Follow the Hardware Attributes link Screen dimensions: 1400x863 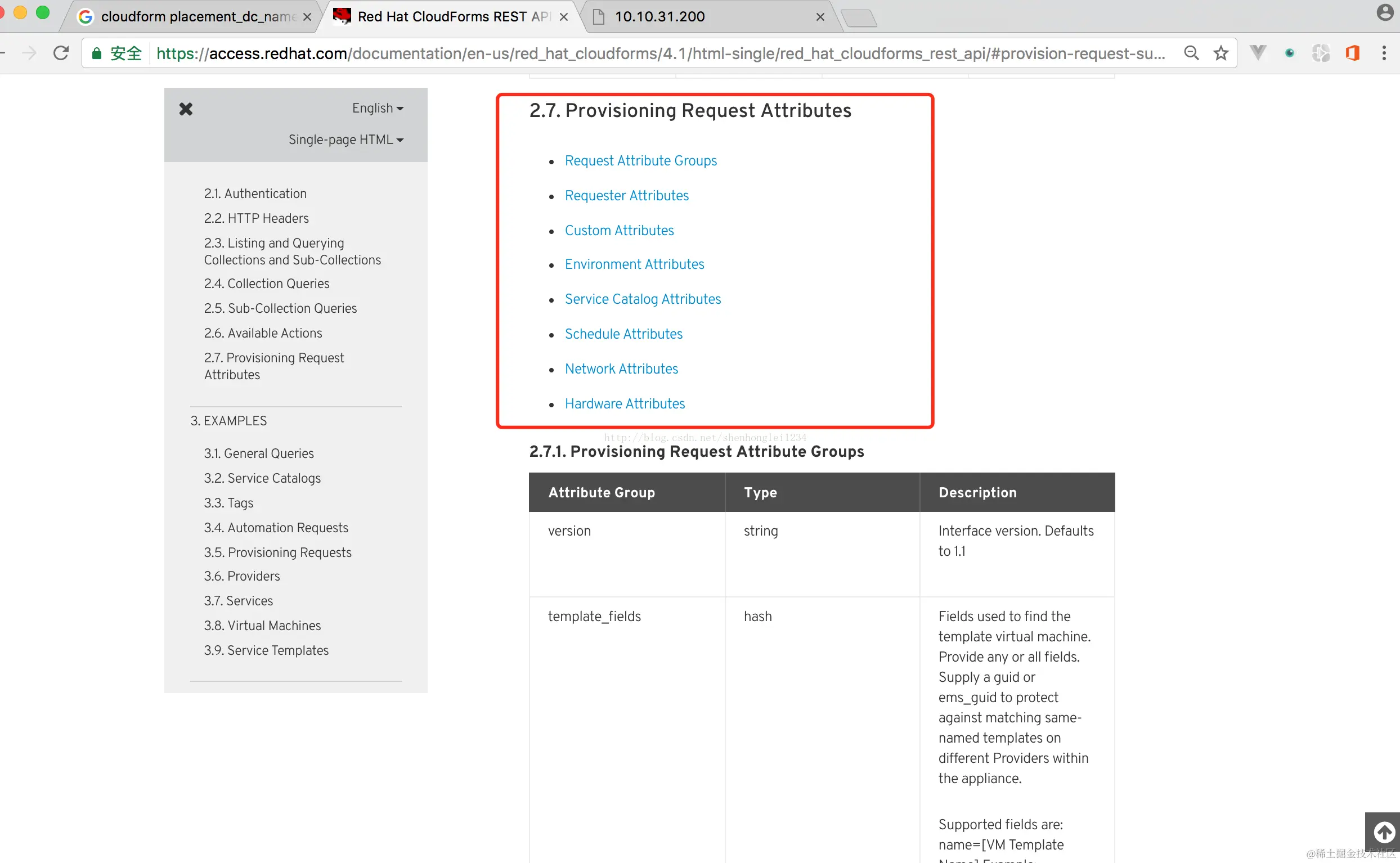click(625, 404)
